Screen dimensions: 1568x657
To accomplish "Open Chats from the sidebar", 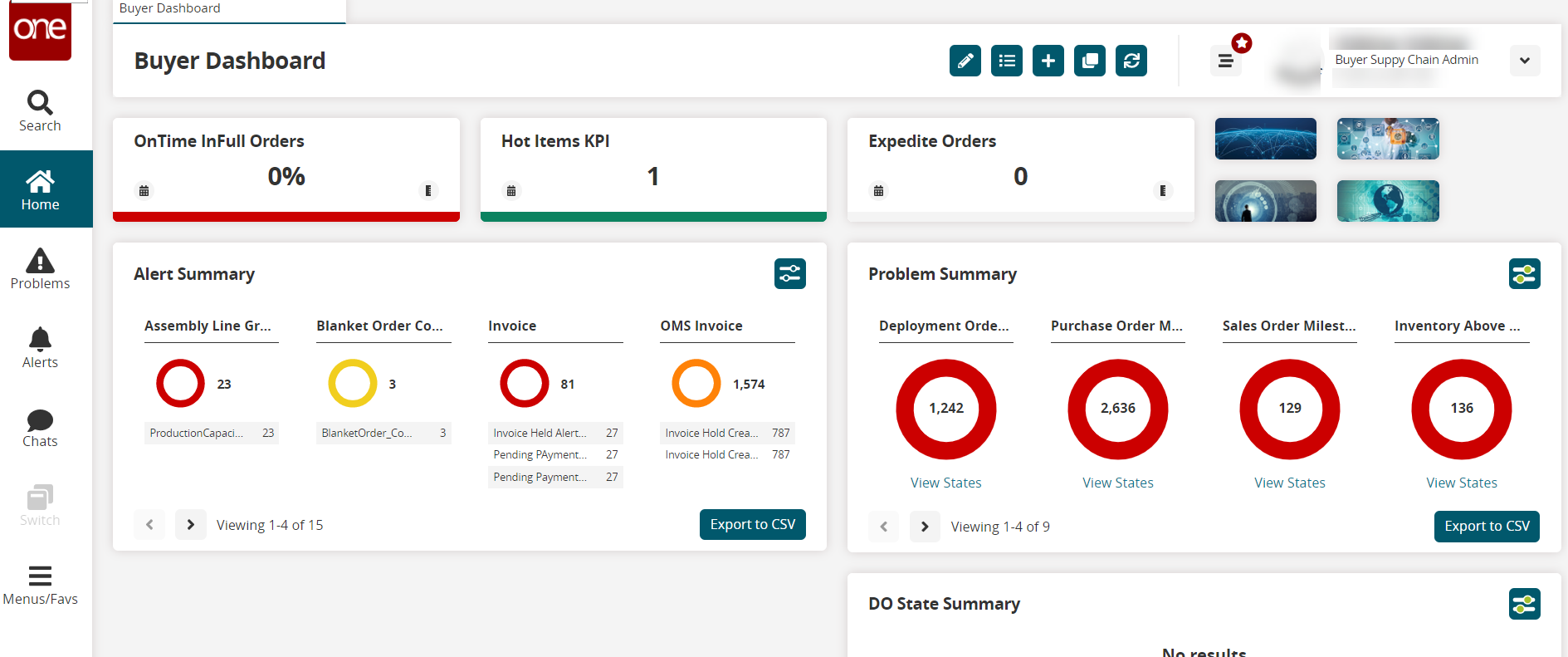I will coord(40,427).
